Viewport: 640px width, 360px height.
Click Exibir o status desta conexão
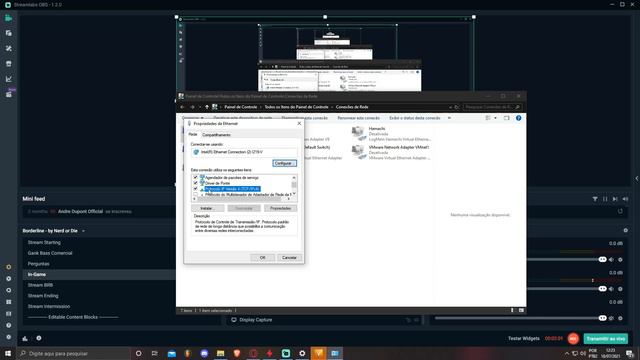415,118
